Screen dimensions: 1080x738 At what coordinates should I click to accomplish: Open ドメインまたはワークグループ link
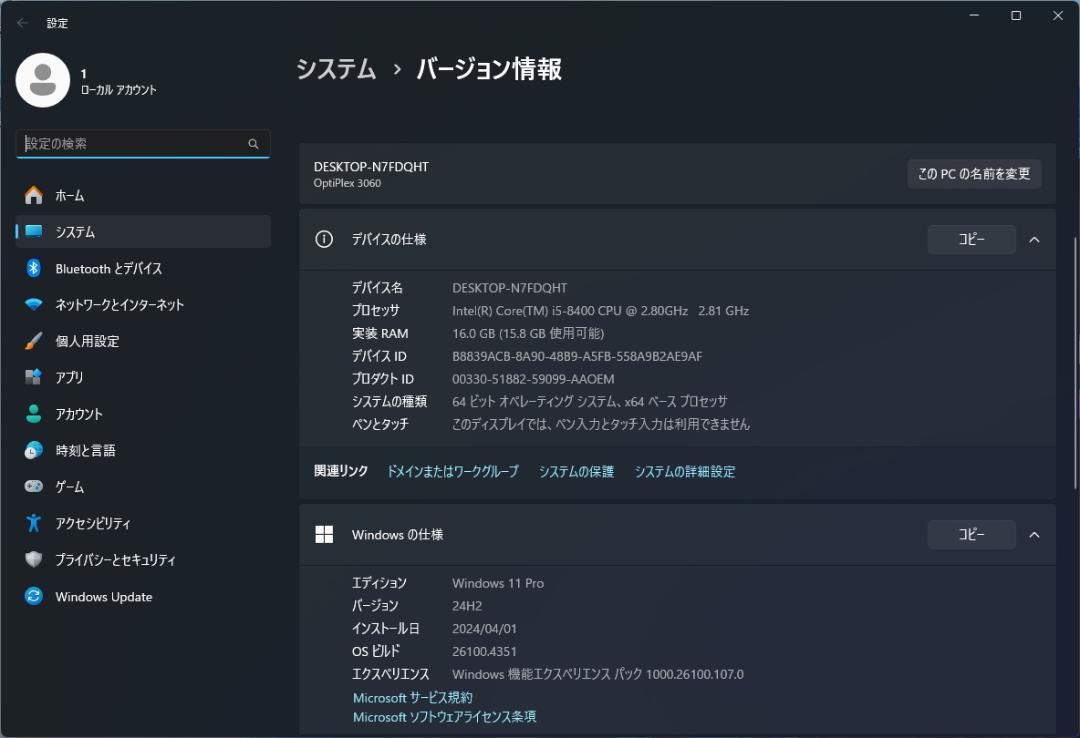pyautogui.click(x=453, y=471)
